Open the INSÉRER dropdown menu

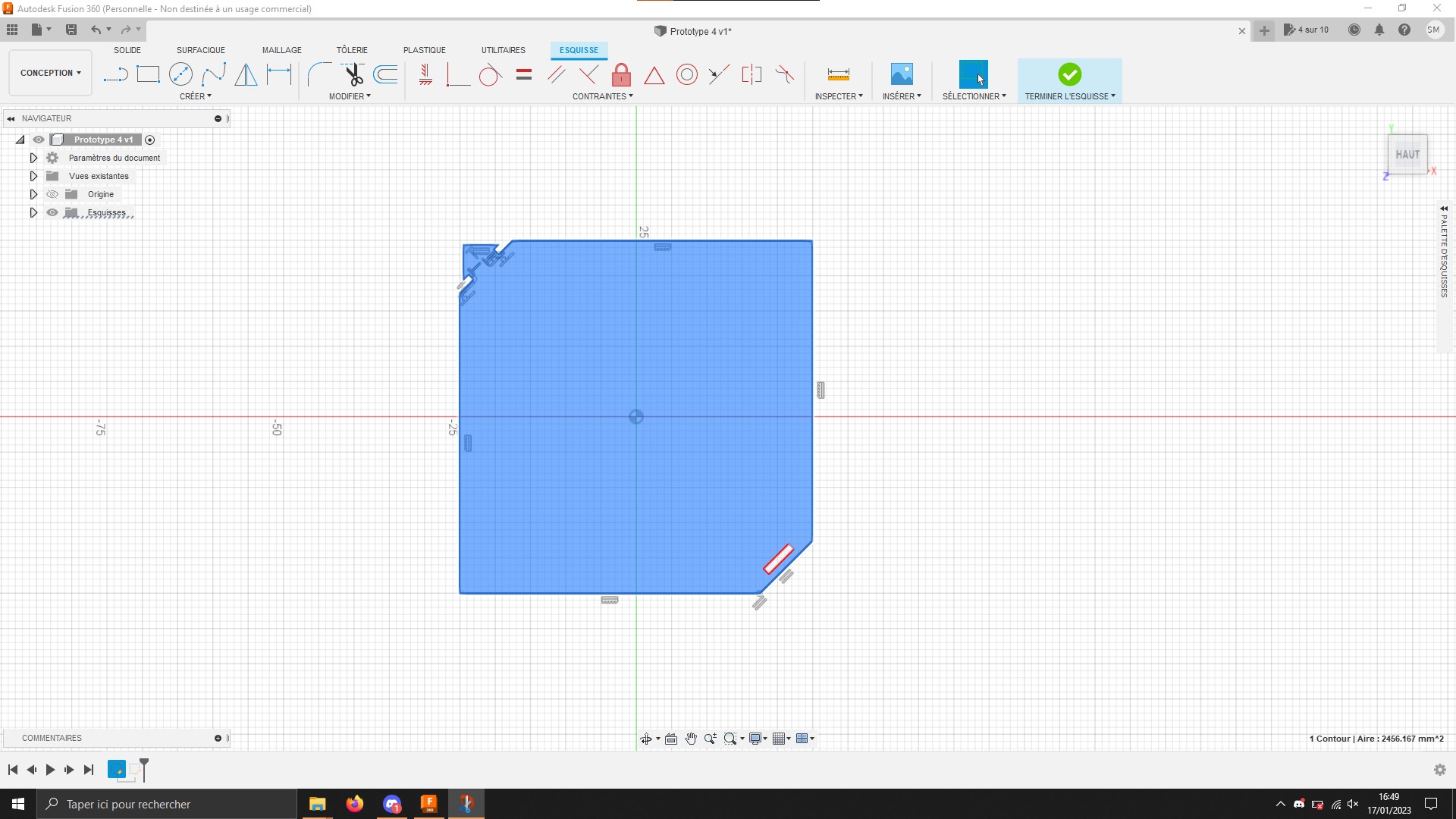click(x=902, y=96)
